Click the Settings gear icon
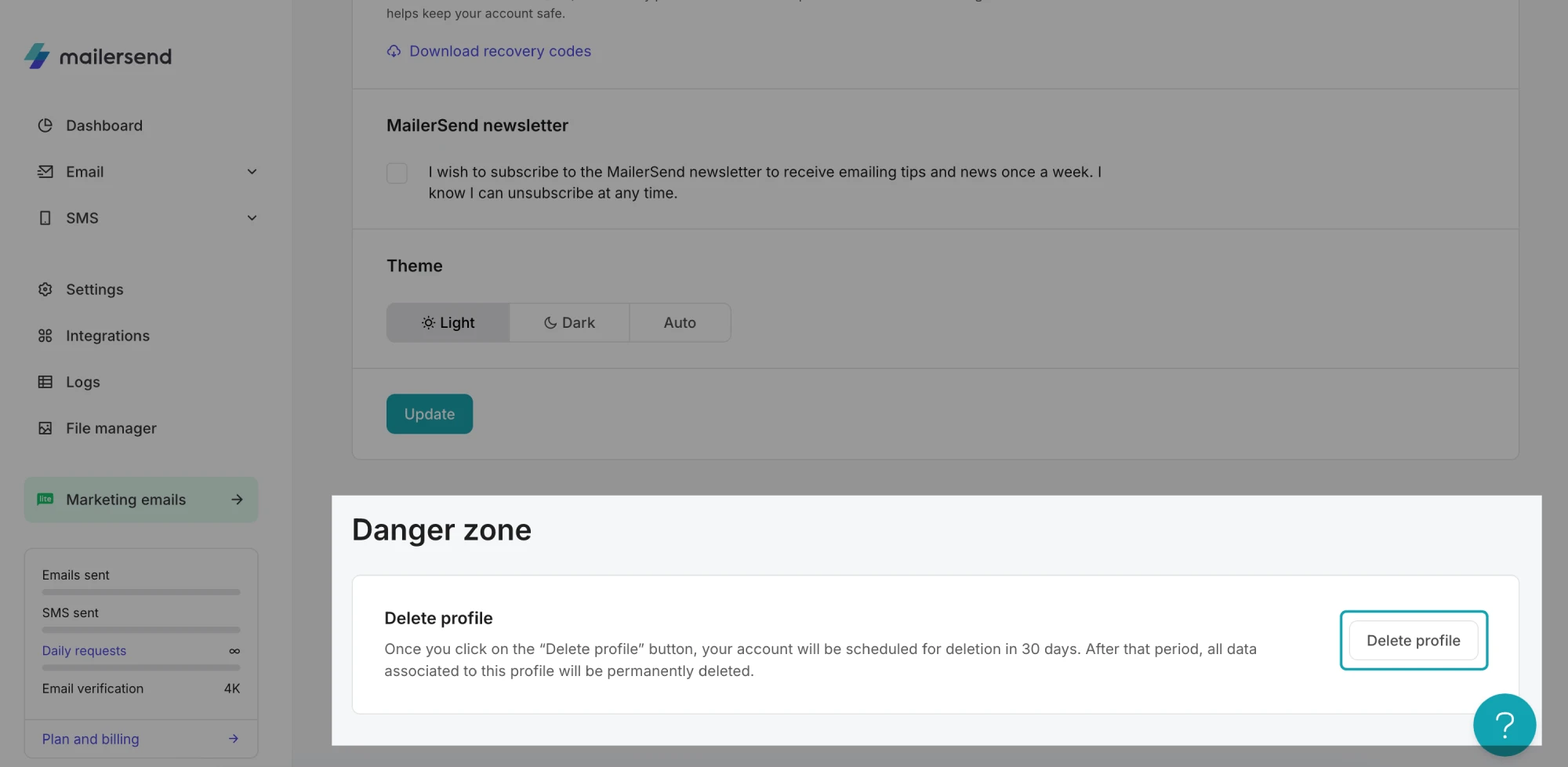1568x767 pixels. pos(45,289)
